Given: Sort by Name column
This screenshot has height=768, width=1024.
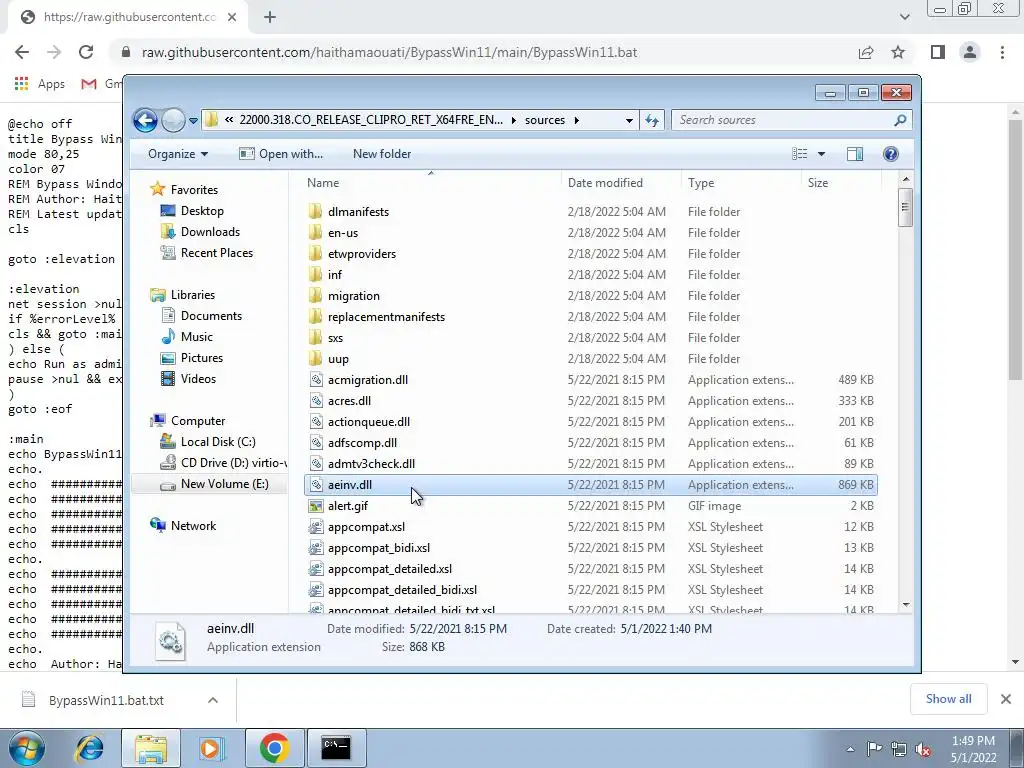Looking at the screenshot, I should point(430,183).
